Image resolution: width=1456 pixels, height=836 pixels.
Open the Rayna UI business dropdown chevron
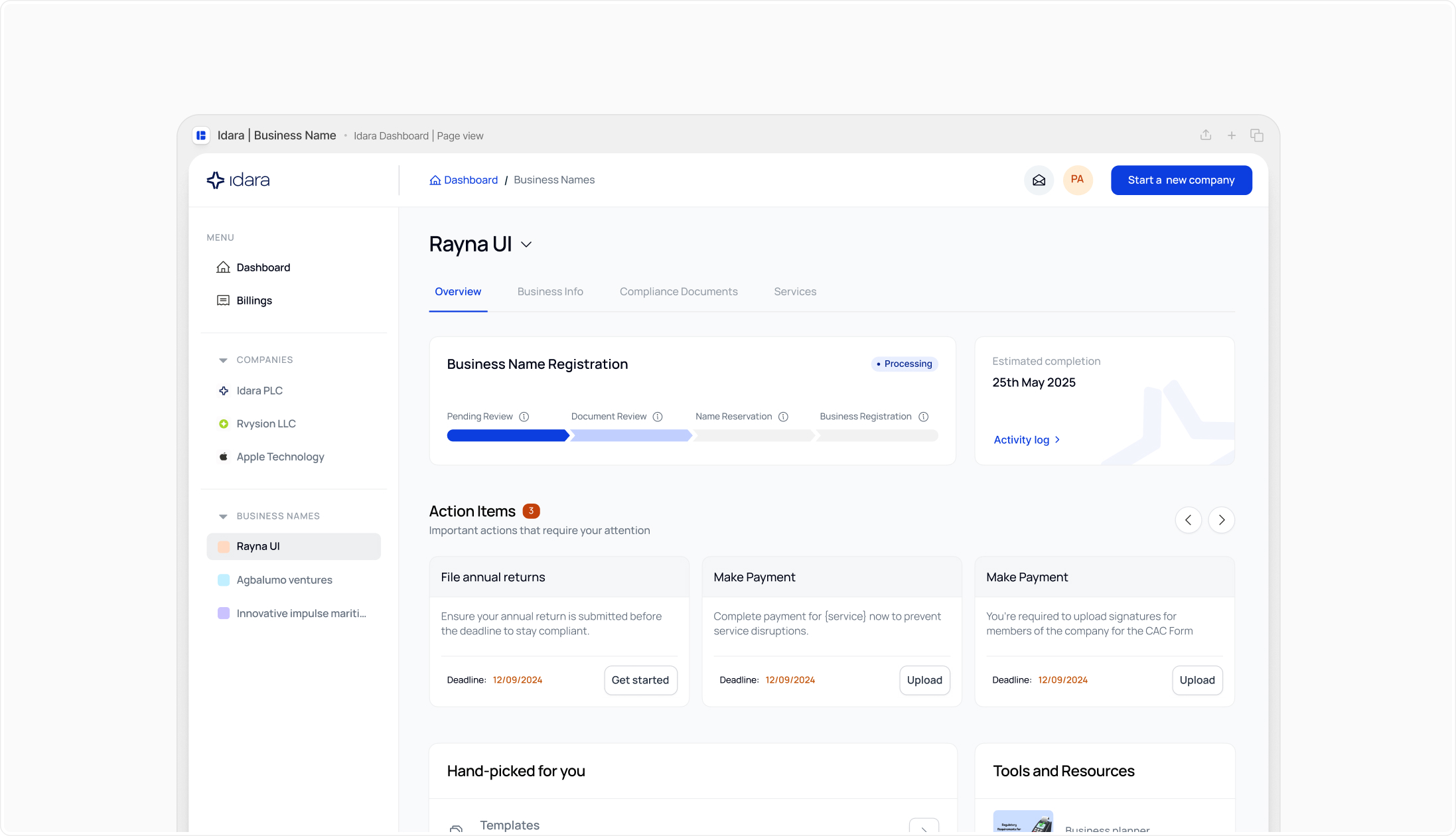(x=526, y=245)
